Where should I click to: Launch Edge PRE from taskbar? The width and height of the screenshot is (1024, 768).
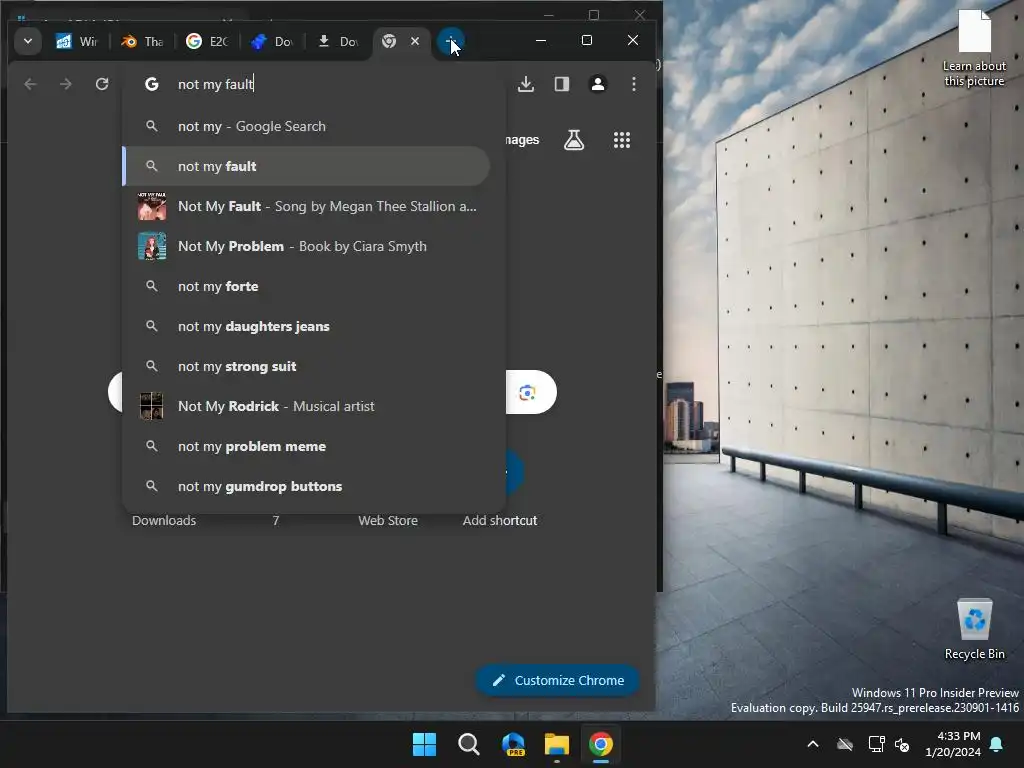(x=513, y=744)
